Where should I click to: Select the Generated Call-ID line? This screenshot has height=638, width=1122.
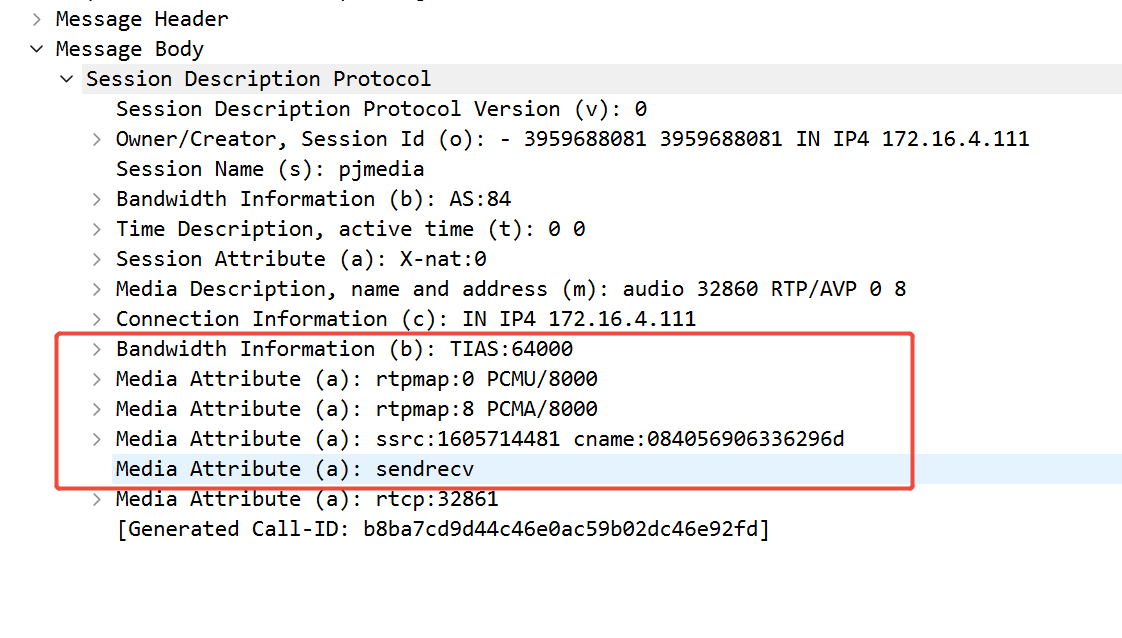point(443,529)
